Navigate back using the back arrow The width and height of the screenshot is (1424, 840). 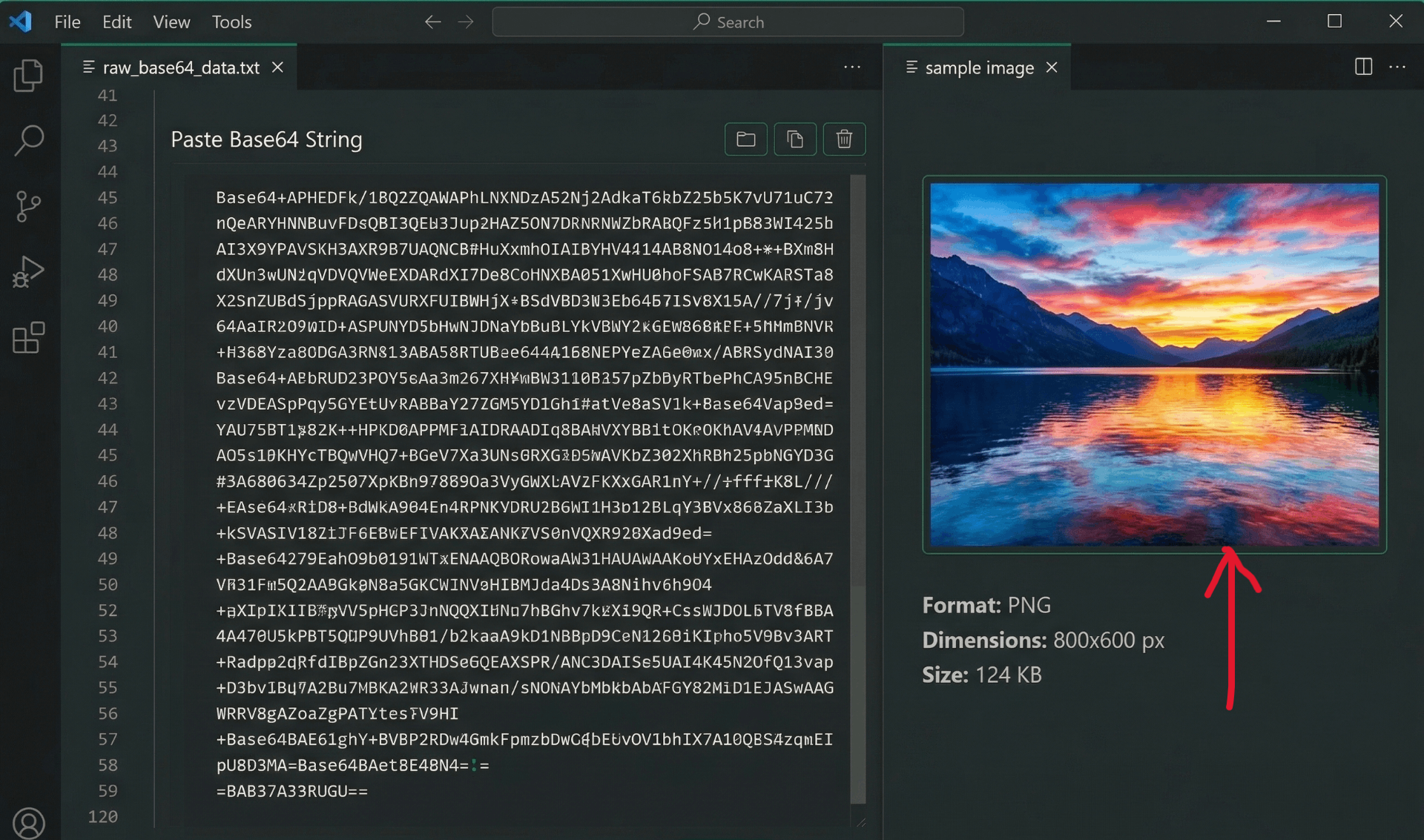tap(432, 22)
